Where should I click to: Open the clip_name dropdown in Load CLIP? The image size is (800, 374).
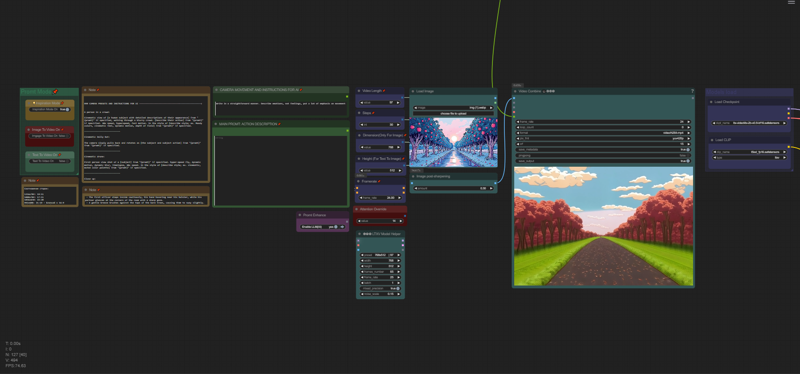[x=749, y=152]
